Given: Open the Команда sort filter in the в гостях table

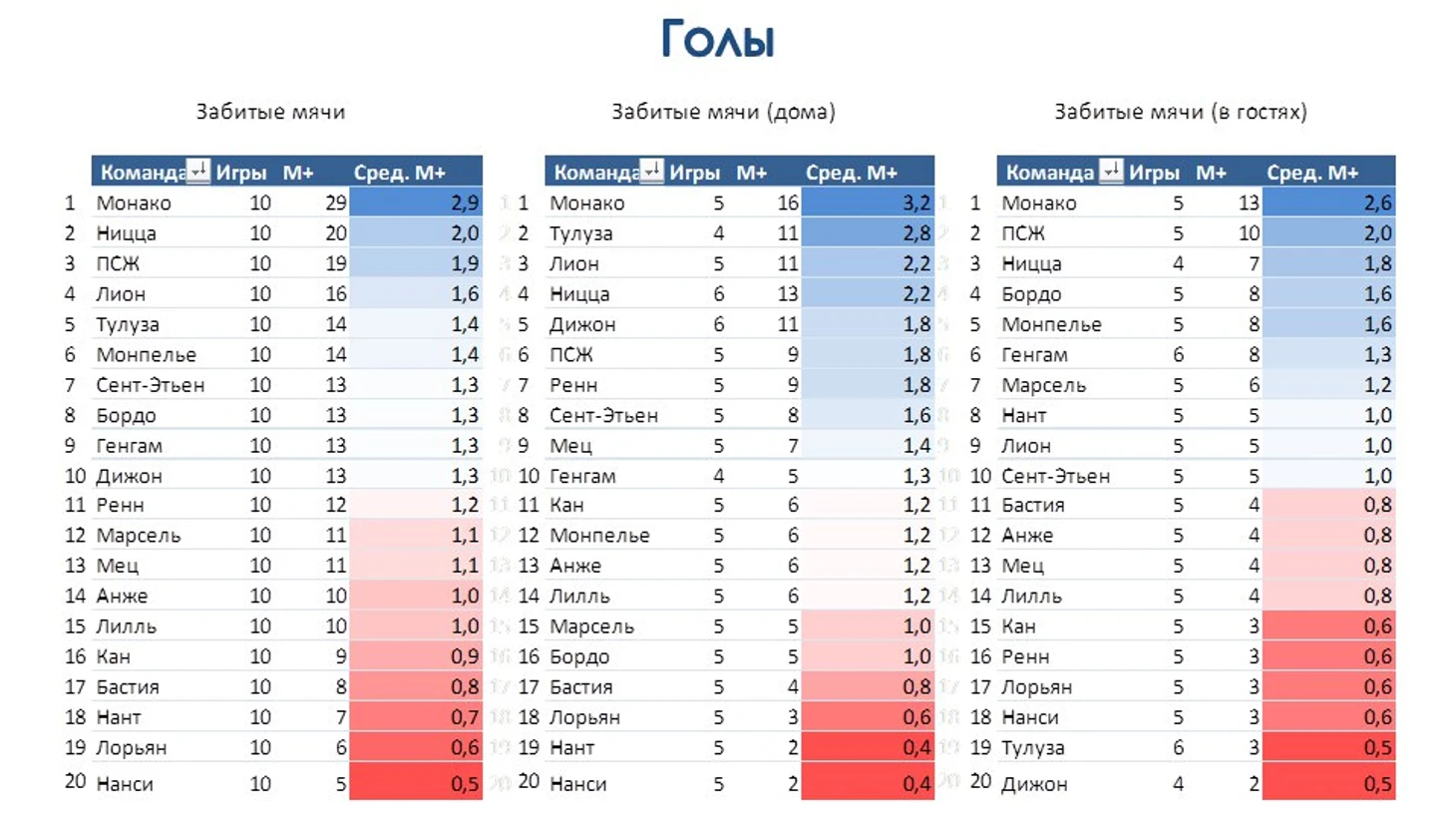Looking at the screenshot, I should [x=1111, y=171].
